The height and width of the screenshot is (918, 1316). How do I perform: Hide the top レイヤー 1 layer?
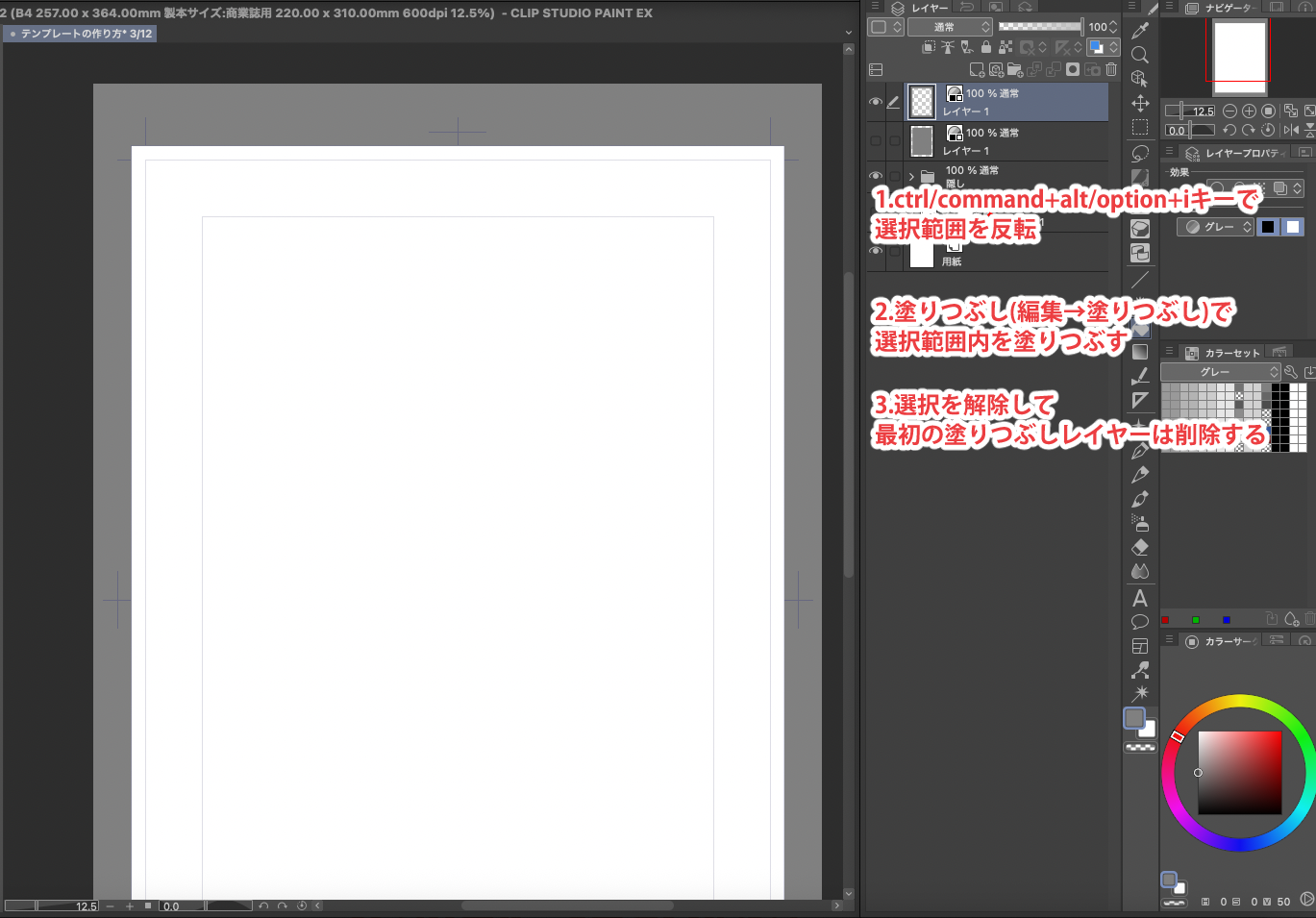click(x=875, y=102)
